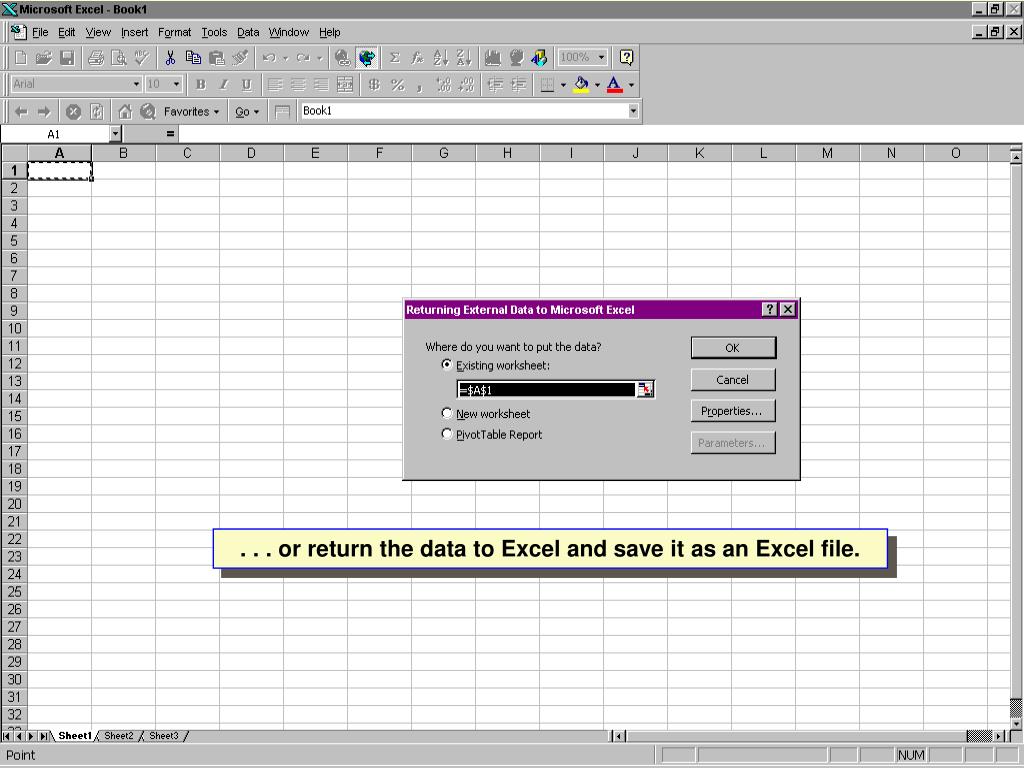This screenshot has width=1024, height=768.
Task: Open the Borders dropdown arrow
Action: (563, 84)
